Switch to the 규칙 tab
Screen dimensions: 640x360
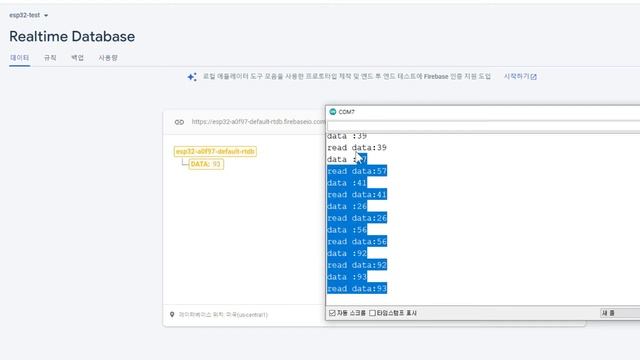50,58
